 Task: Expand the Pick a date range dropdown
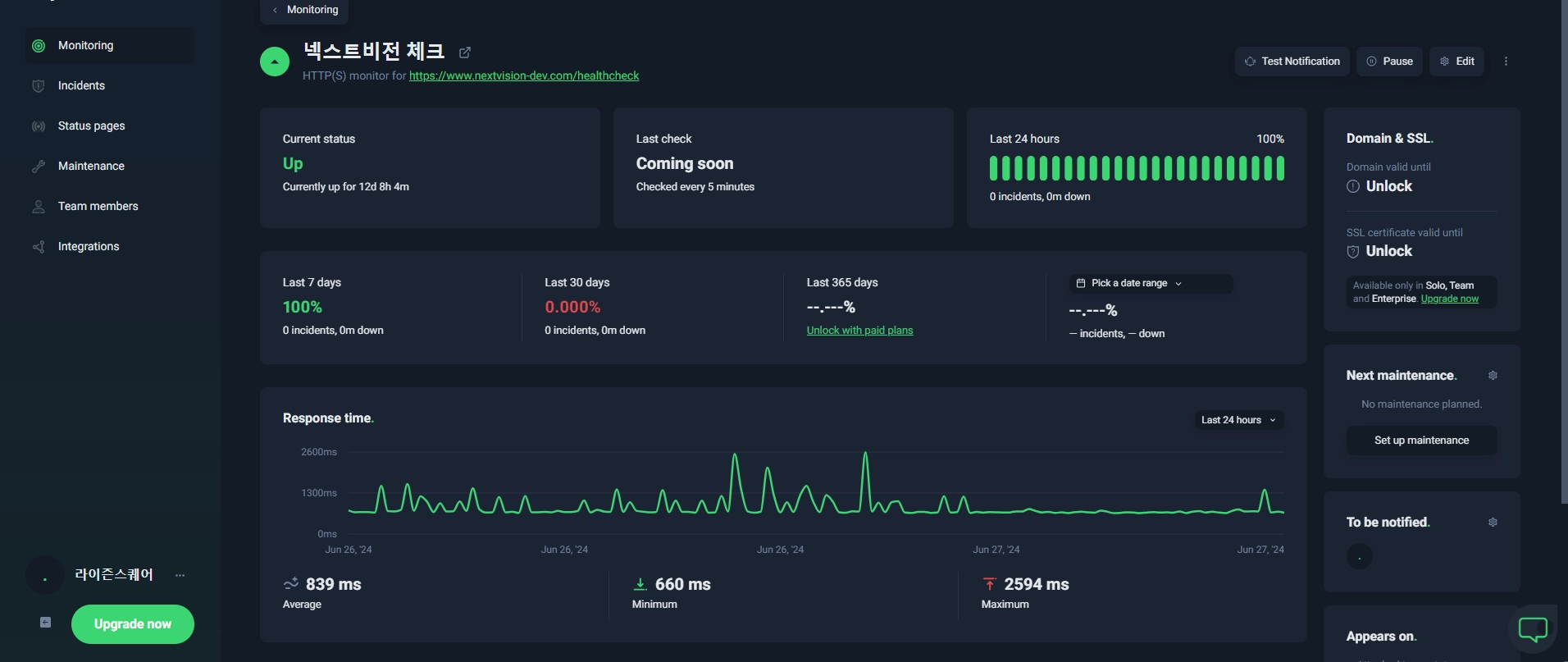[1150, 284]
